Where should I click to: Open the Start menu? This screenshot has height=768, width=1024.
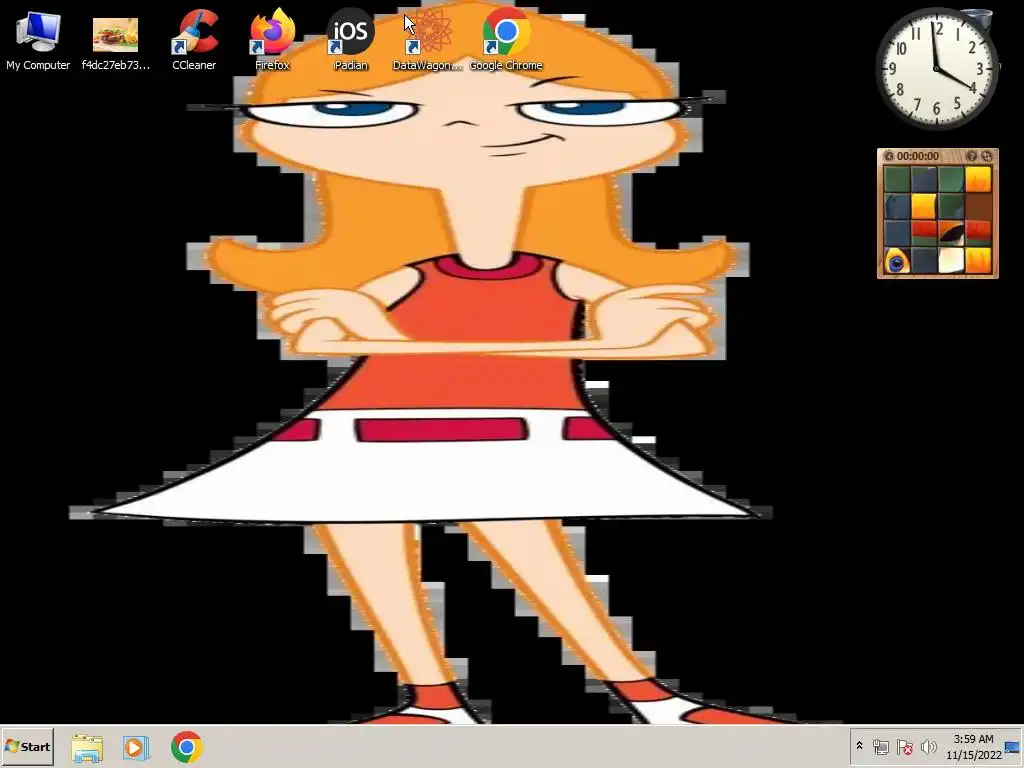coord(27,746)
